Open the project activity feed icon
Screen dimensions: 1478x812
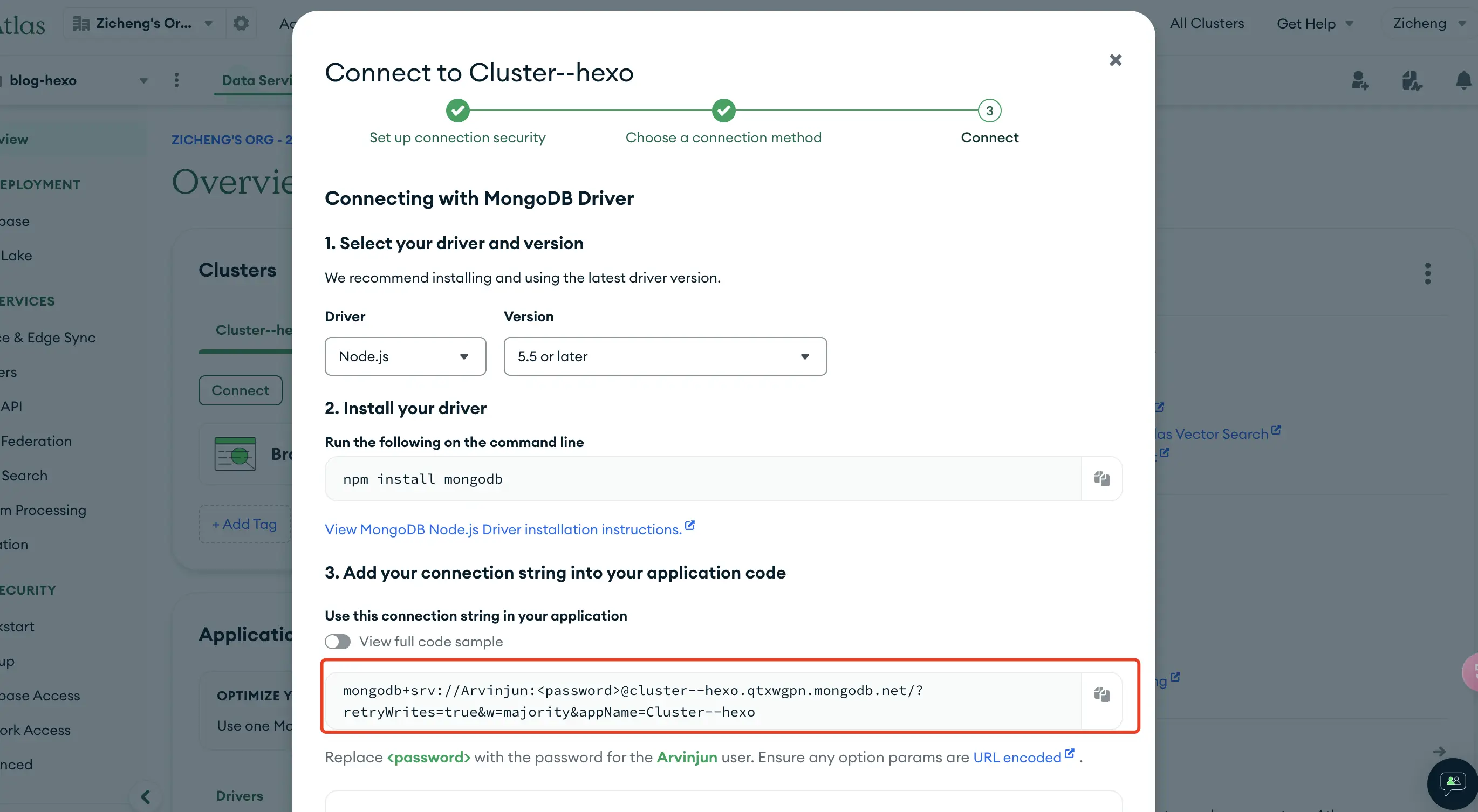click(1412, 80)
